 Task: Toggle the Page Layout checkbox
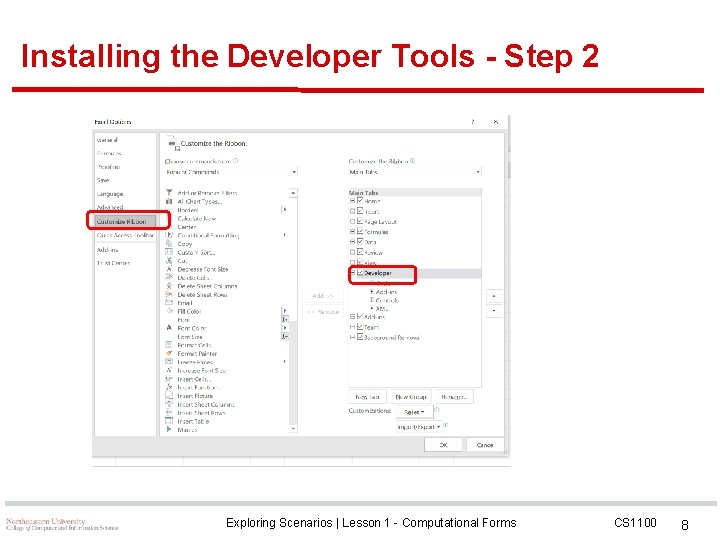point(360,221)
